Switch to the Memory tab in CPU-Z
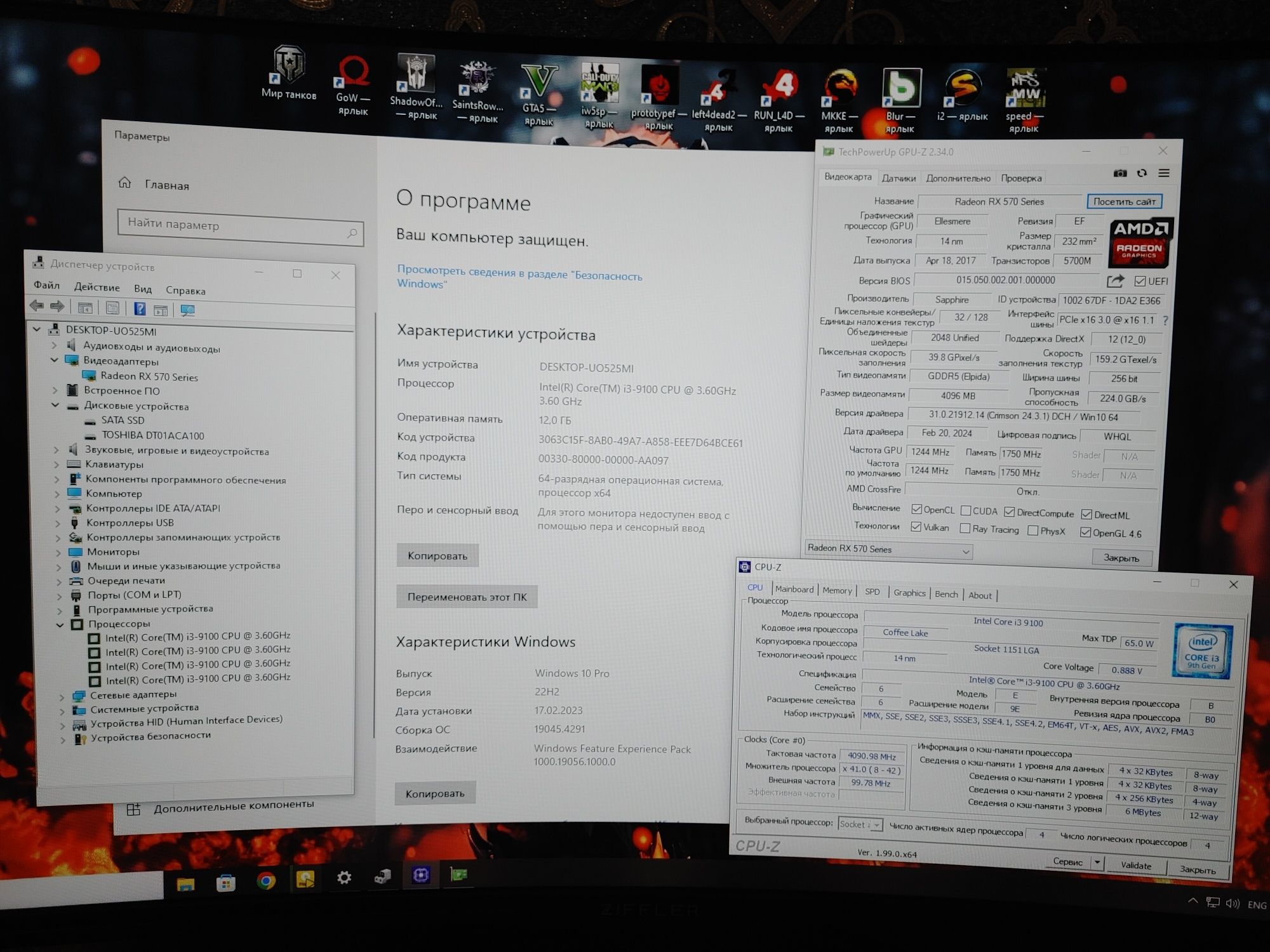 [837, 591]
